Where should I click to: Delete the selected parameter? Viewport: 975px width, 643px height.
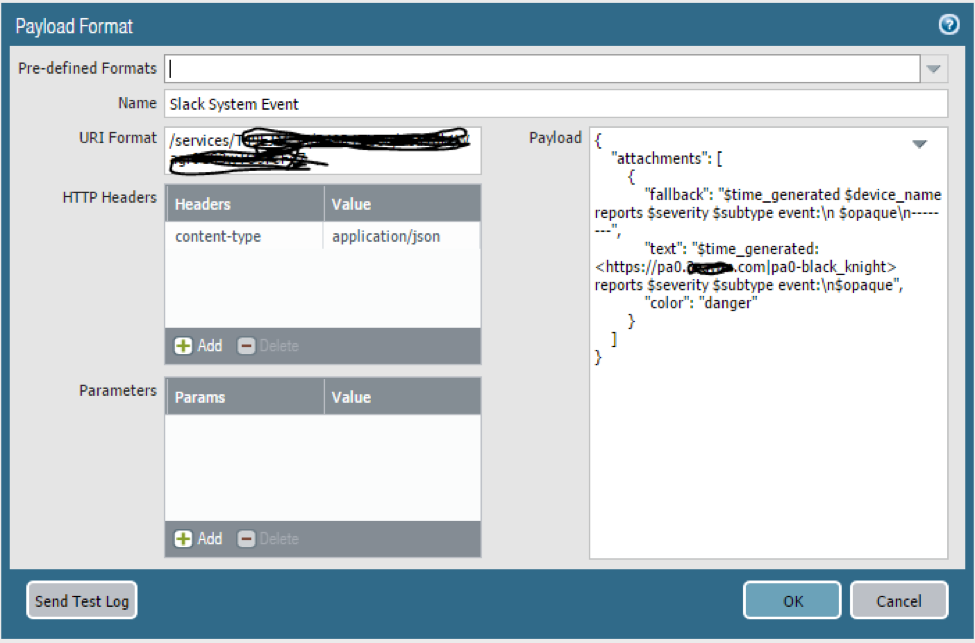coord(269,539)
